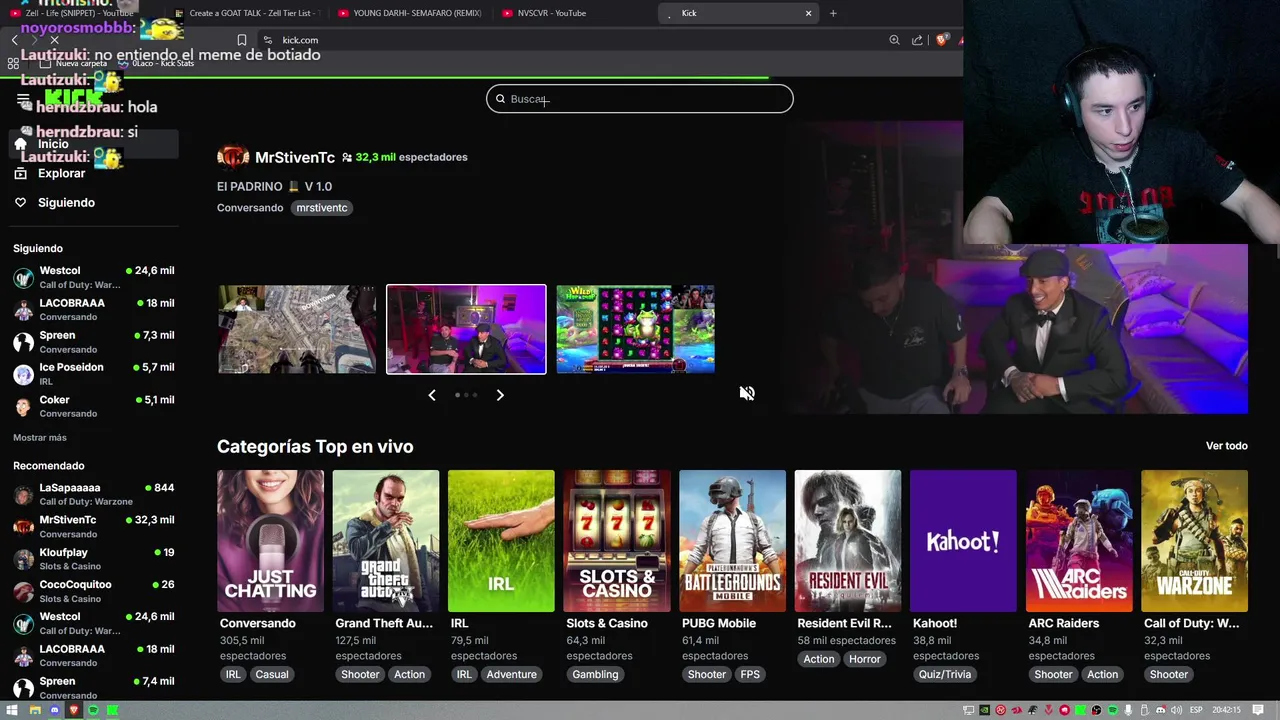Open the Resident Evil category card

[848, 541]
